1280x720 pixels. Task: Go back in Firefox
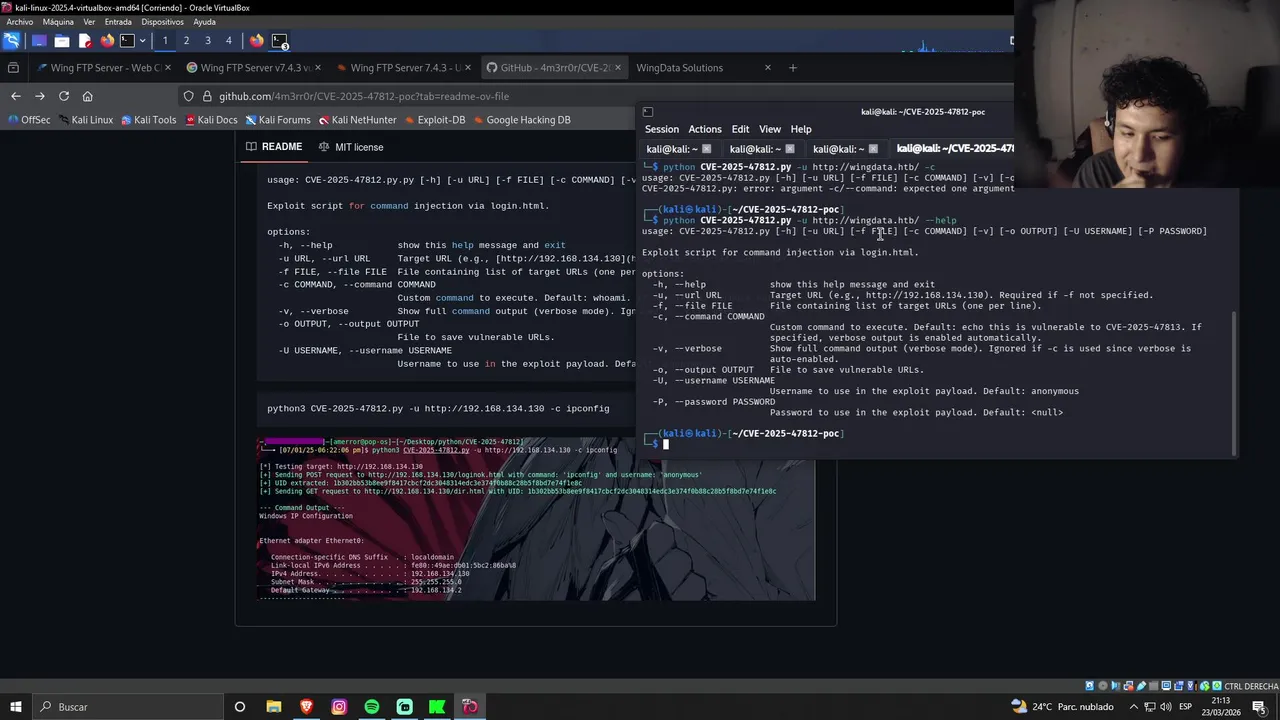[15, 96]
